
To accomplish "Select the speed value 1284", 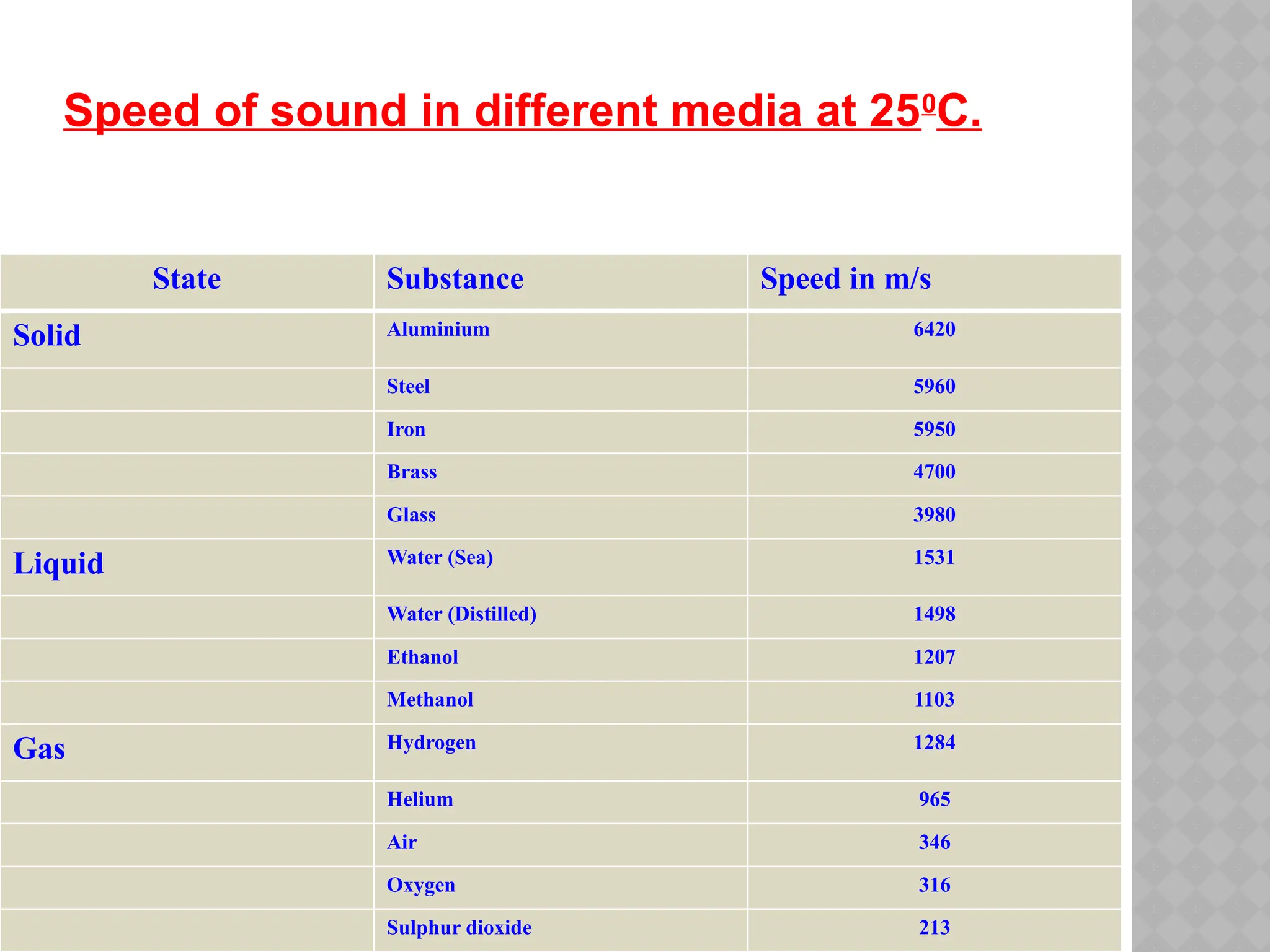I will point(934,743).
